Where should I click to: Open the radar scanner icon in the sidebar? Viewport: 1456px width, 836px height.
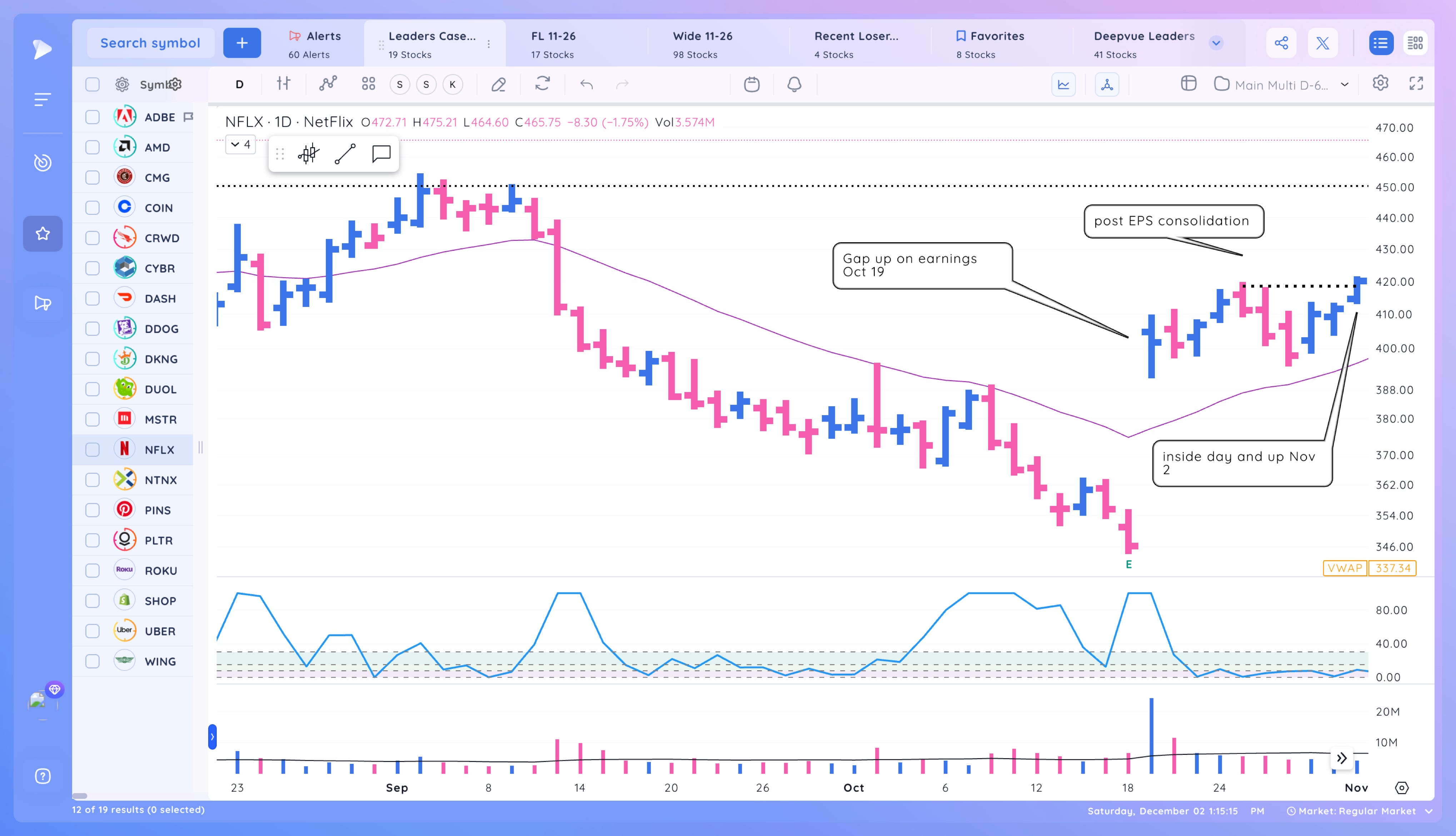pos(42,163)
